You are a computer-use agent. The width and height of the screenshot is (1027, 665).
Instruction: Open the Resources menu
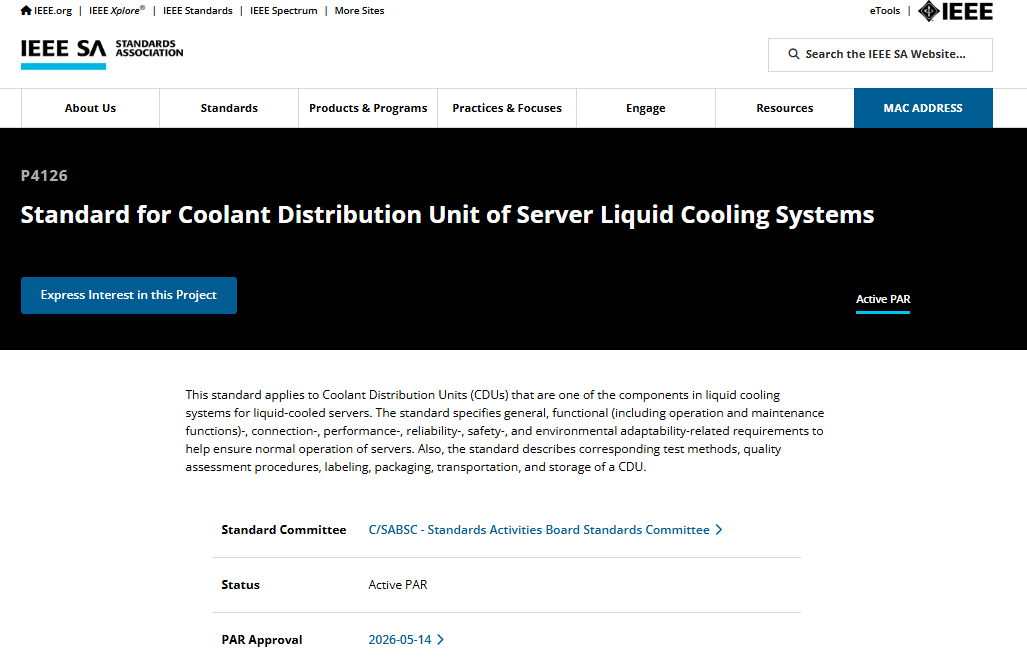tap(785, 108)
